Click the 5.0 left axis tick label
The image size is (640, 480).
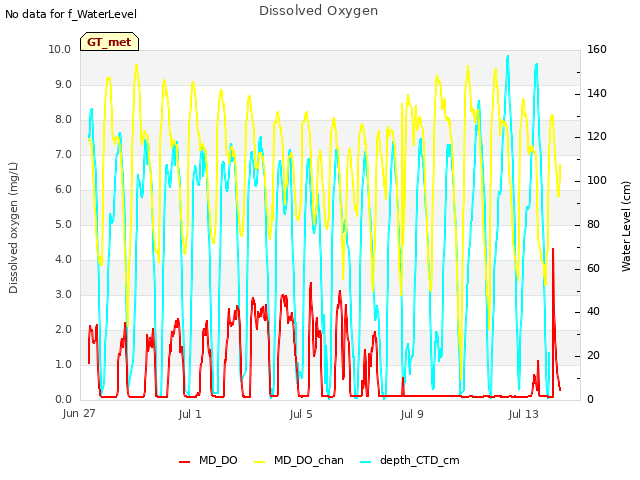pyautogui.click(x=63, y=224)
